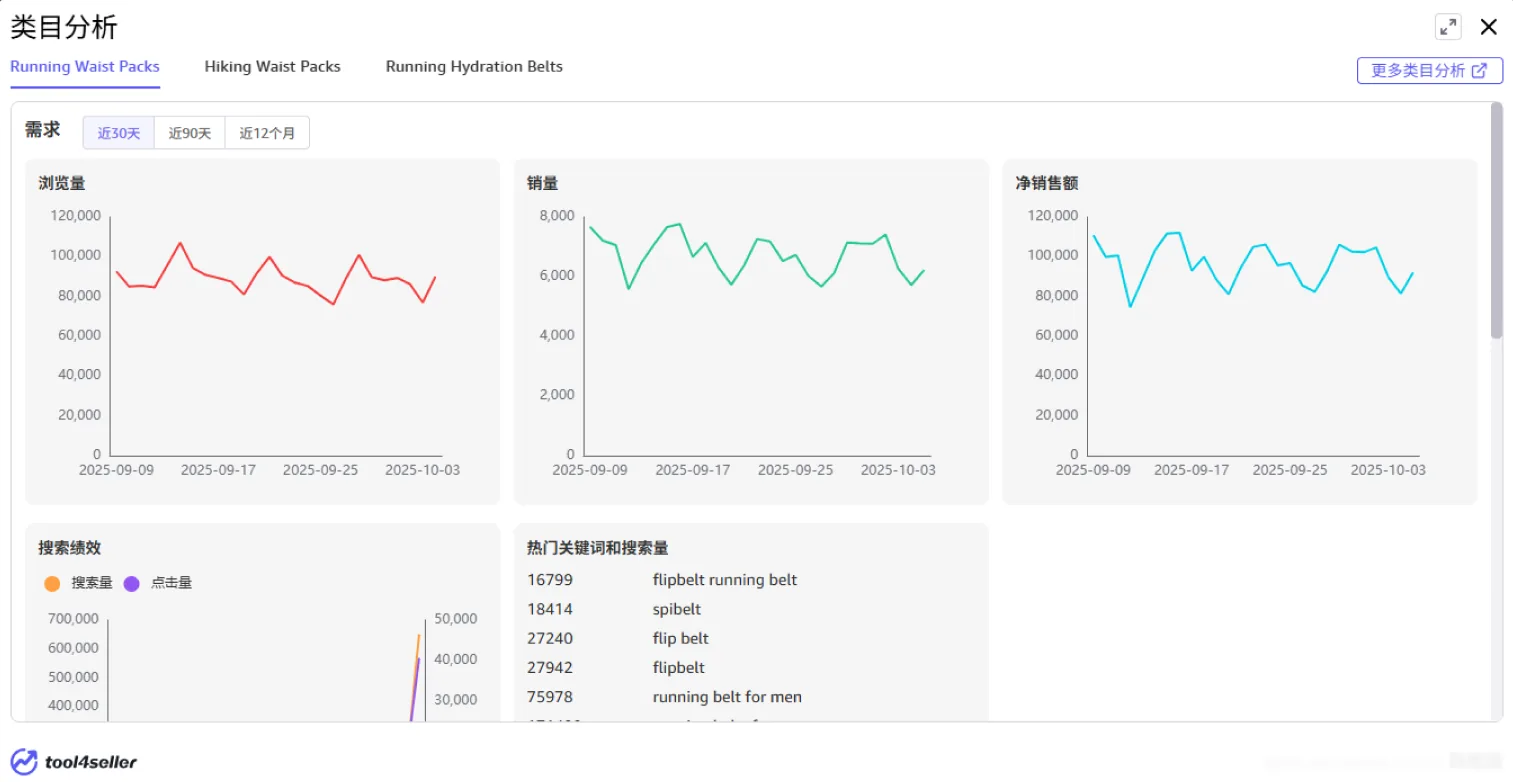
Task: Click the 类目分析 dialog title
Action: point(64,27)
